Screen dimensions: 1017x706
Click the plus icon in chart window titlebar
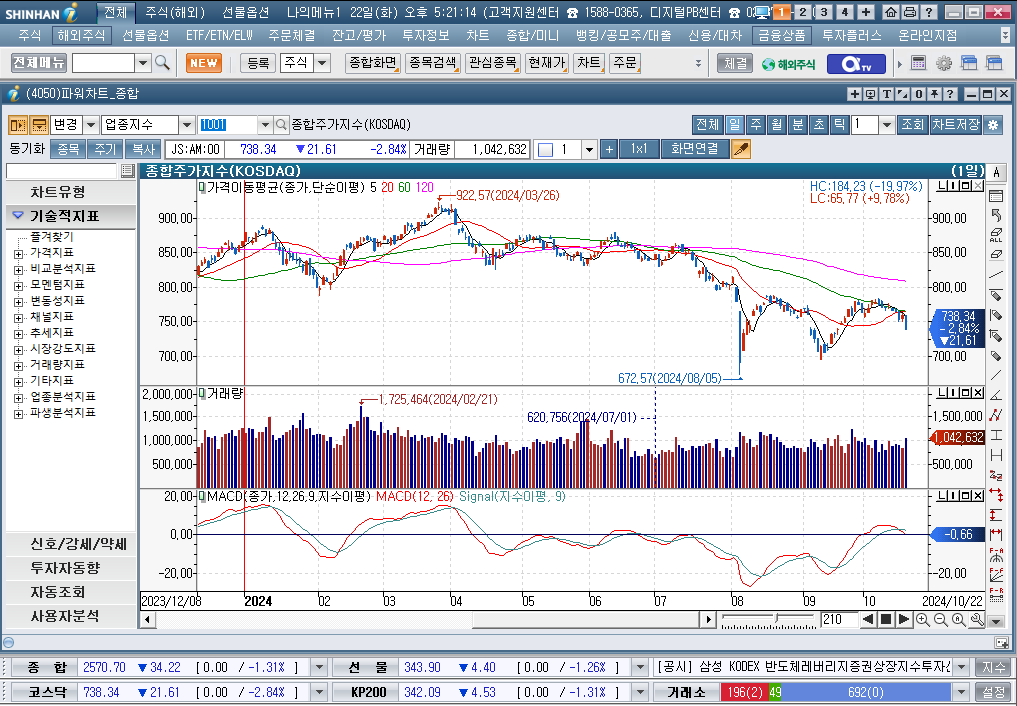[x=855, y=94]
